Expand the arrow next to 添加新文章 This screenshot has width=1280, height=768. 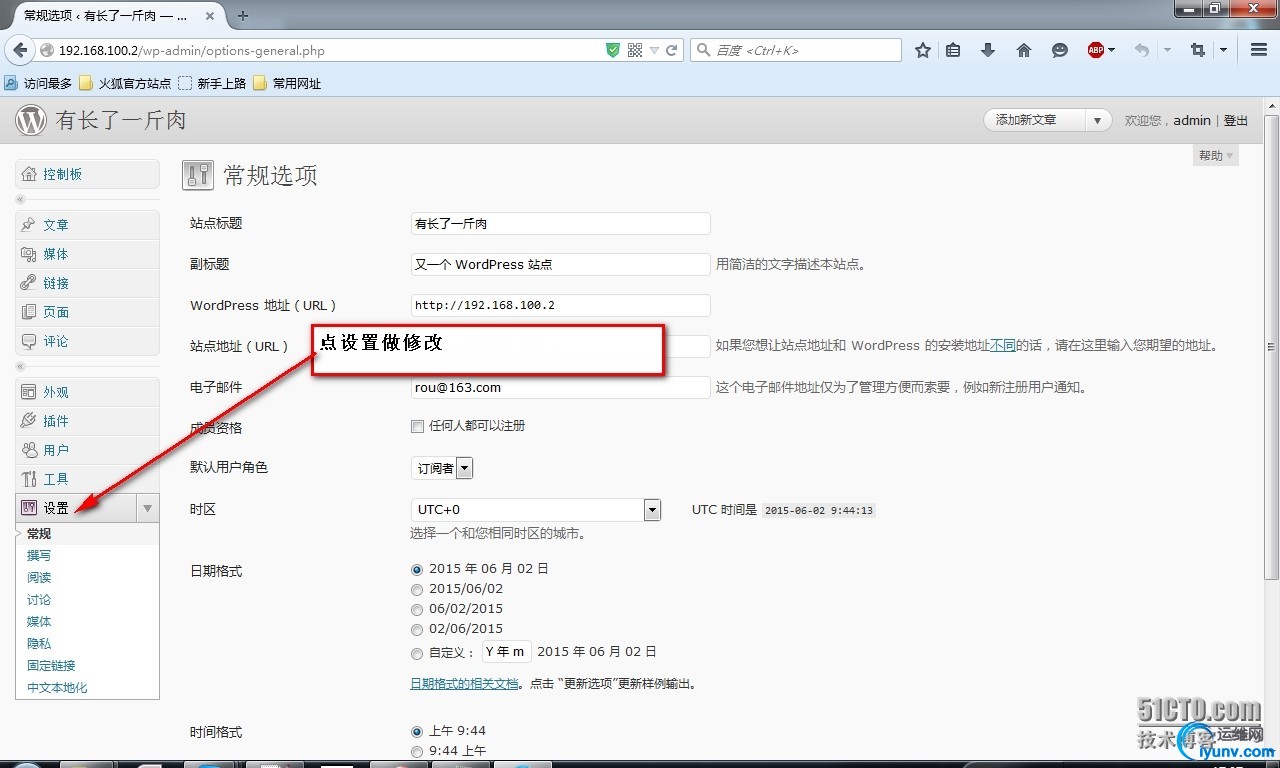click(1098, 120)
